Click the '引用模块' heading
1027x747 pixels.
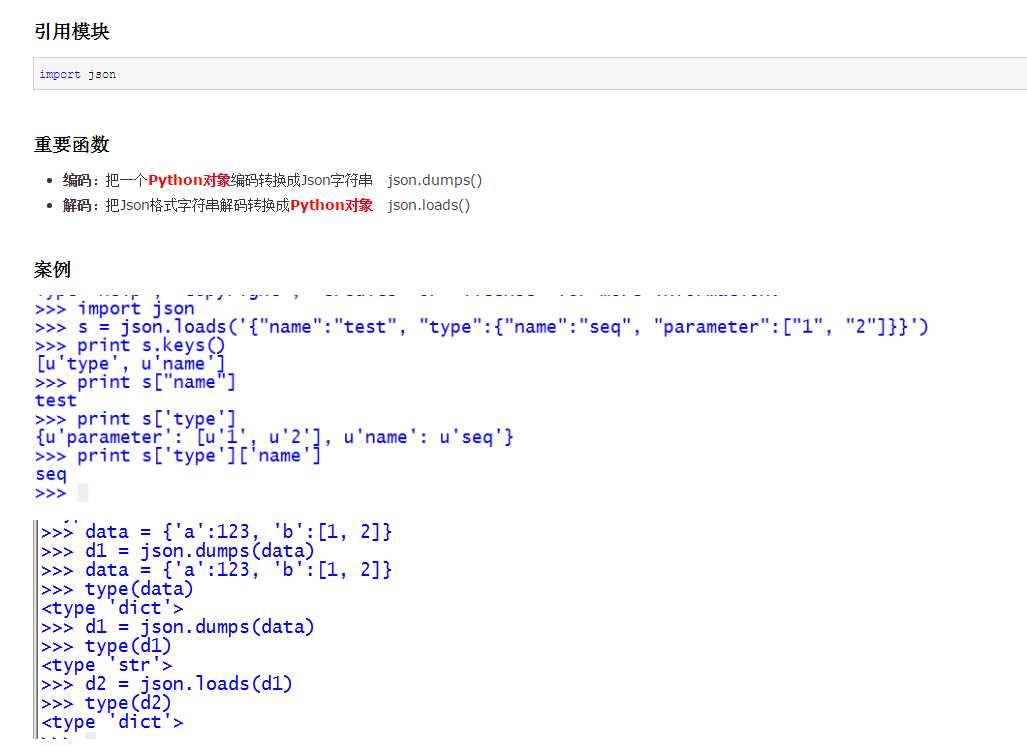click(71, 31)
